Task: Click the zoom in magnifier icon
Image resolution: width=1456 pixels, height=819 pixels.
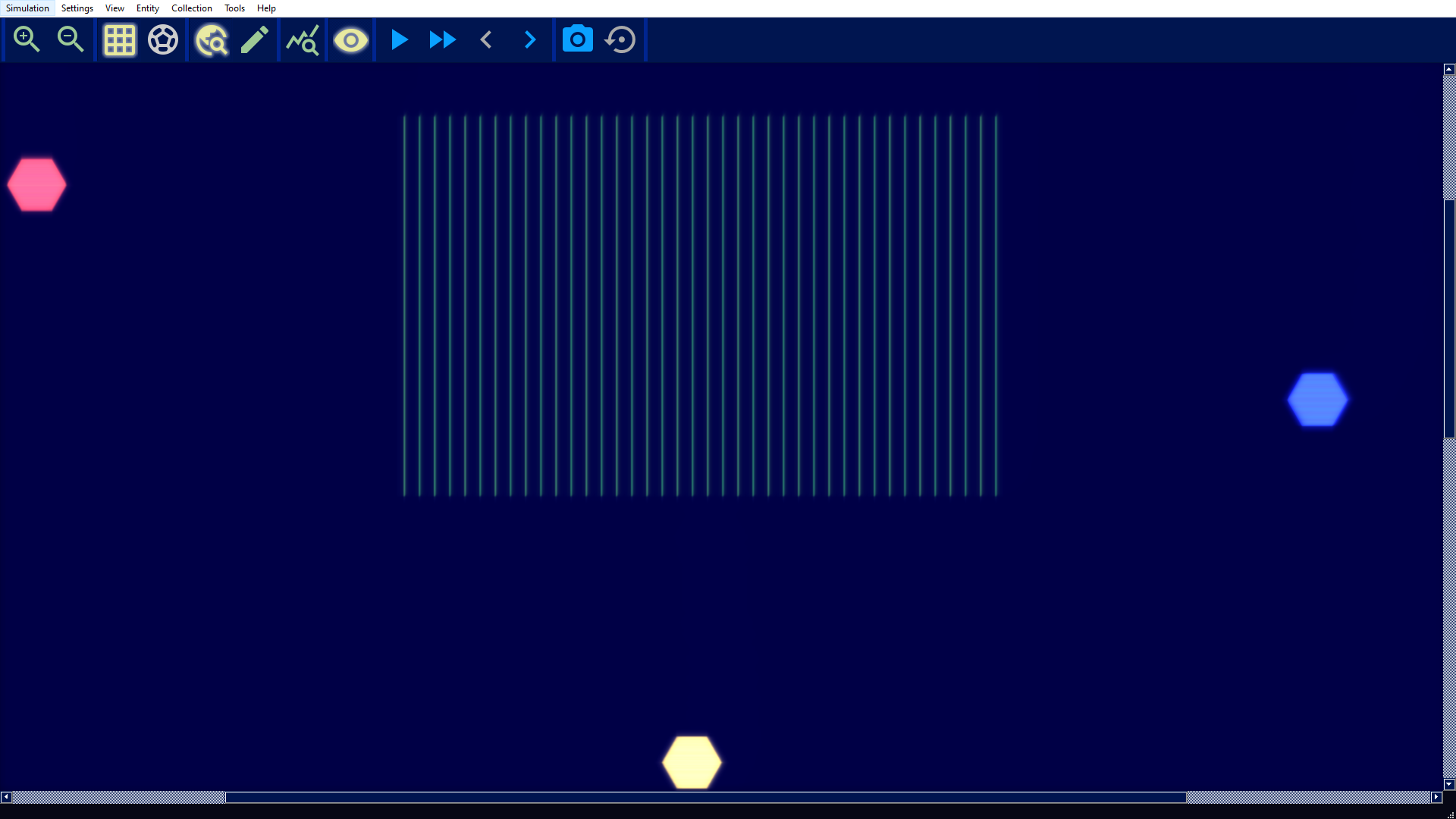Action: click(x=27, y=39)
